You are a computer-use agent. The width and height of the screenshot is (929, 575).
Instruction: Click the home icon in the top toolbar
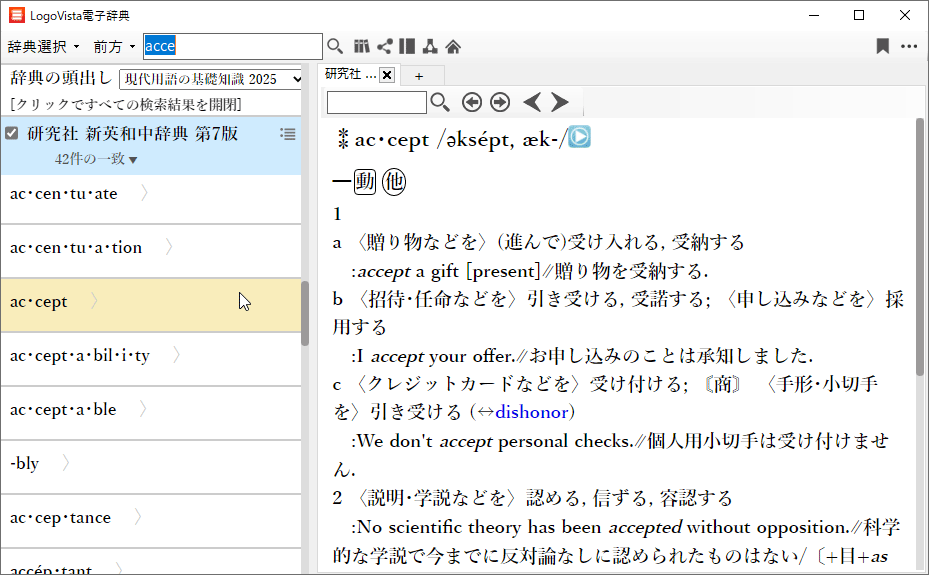(x=453, y=47)
